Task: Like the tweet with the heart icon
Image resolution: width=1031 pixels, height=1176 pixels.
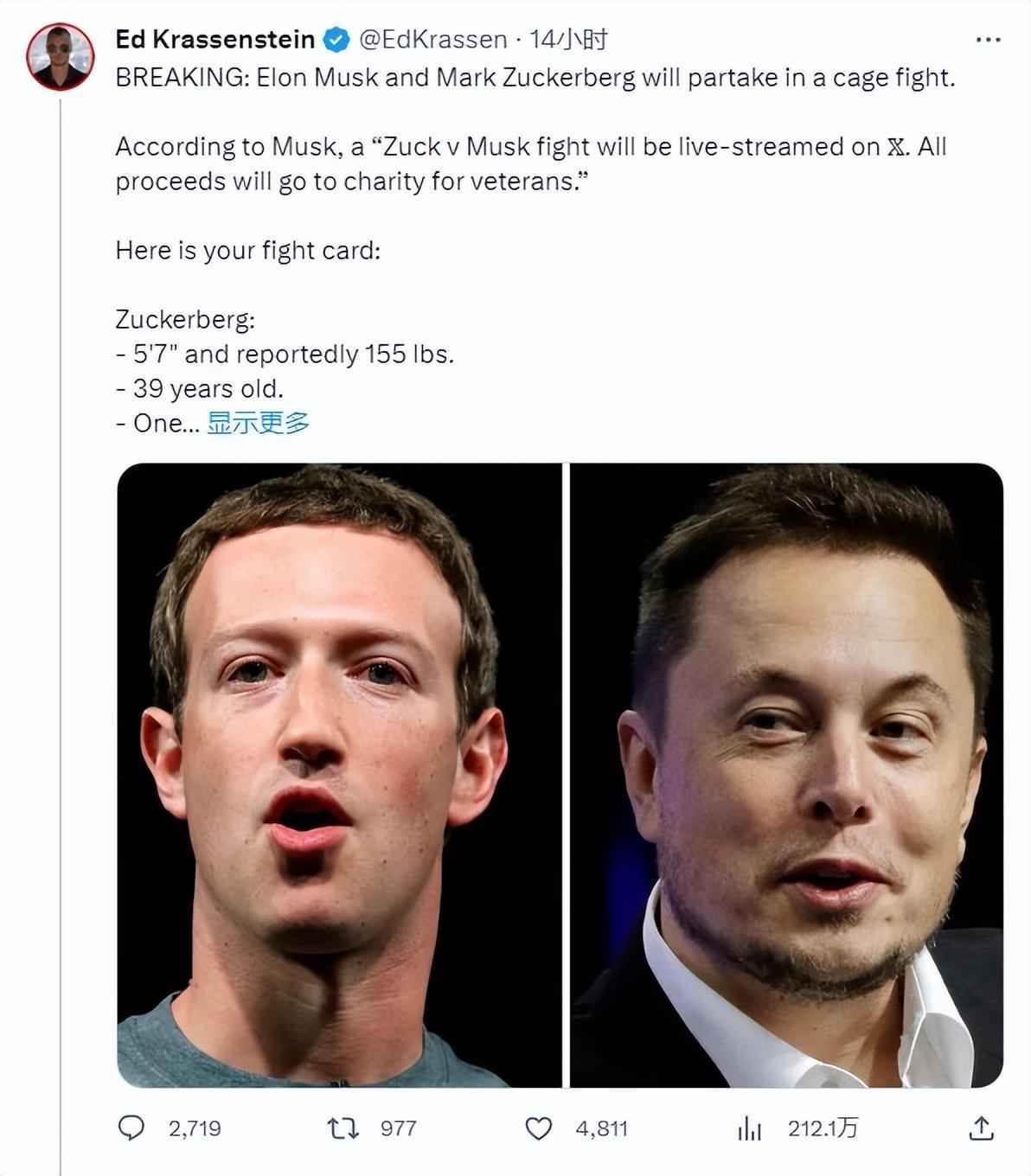Action: [538, 1128]
